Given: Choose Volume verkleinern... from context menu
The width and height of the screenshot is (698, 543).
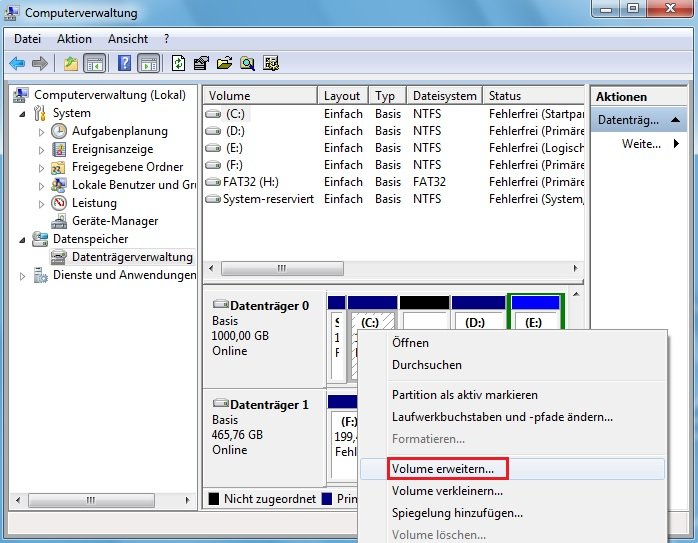Looking at the screenshot, I should point(512,491).
